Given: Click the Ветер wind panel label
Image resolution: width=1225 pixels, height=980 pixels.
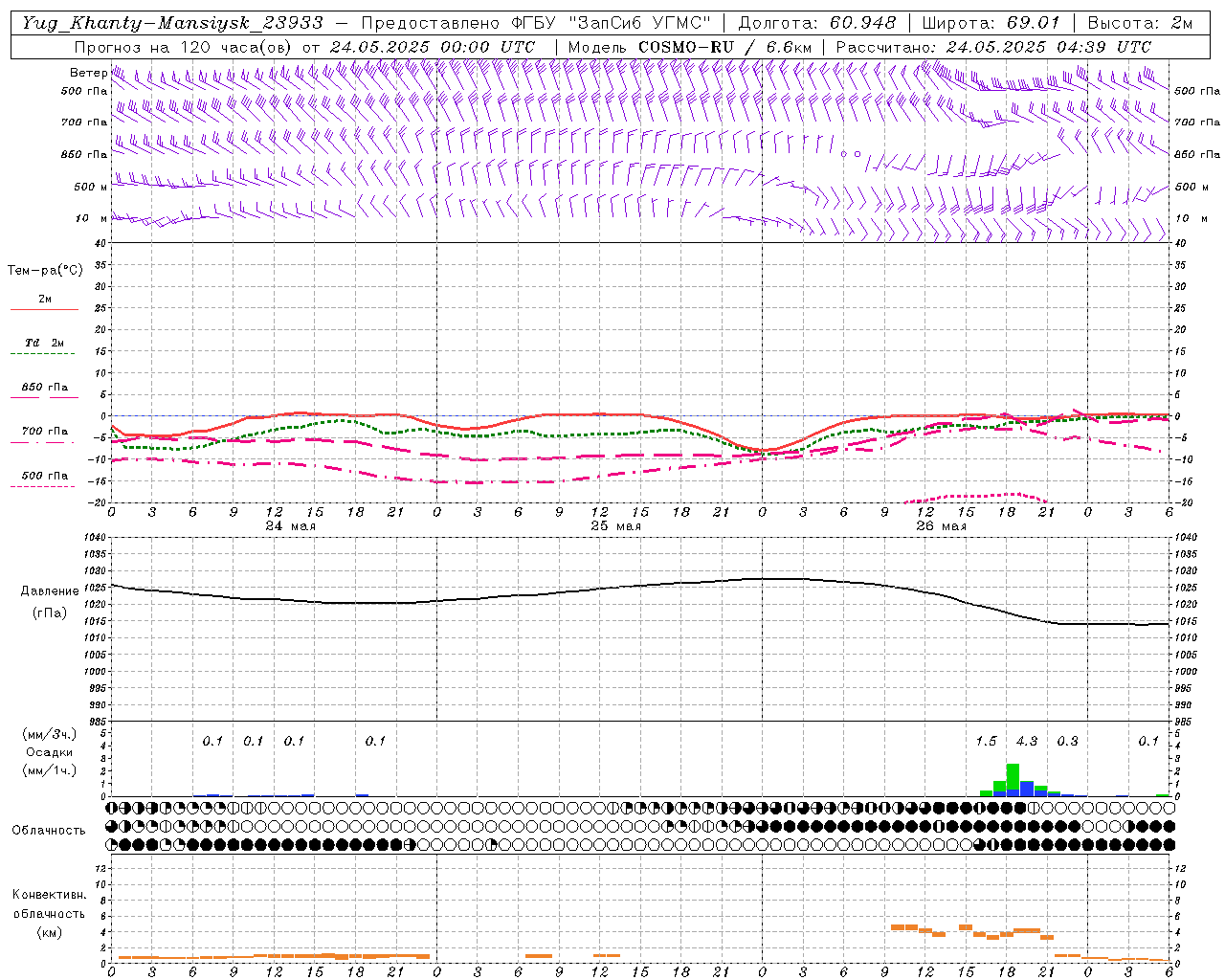Looking at the screenshot, I should (x=88, y=73).
